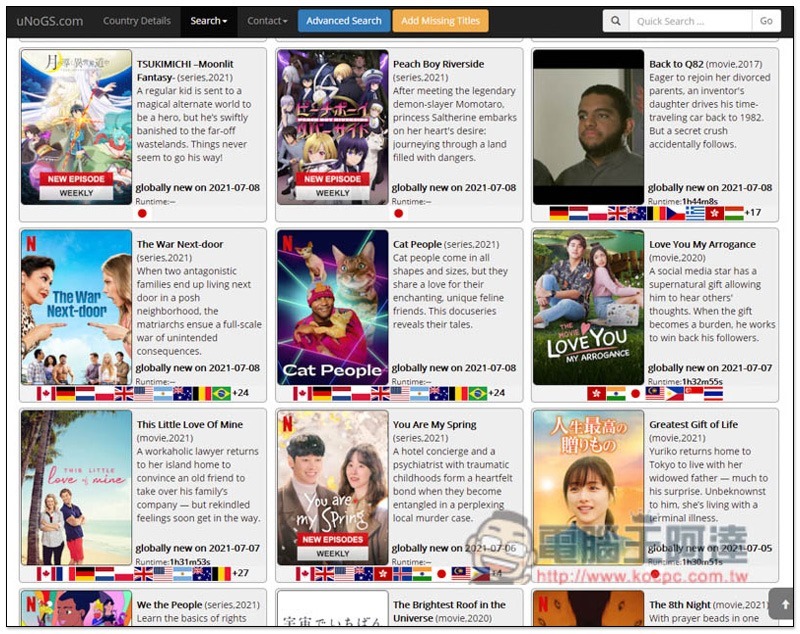Open the Search dropdown menu

[x=208, y=21]
